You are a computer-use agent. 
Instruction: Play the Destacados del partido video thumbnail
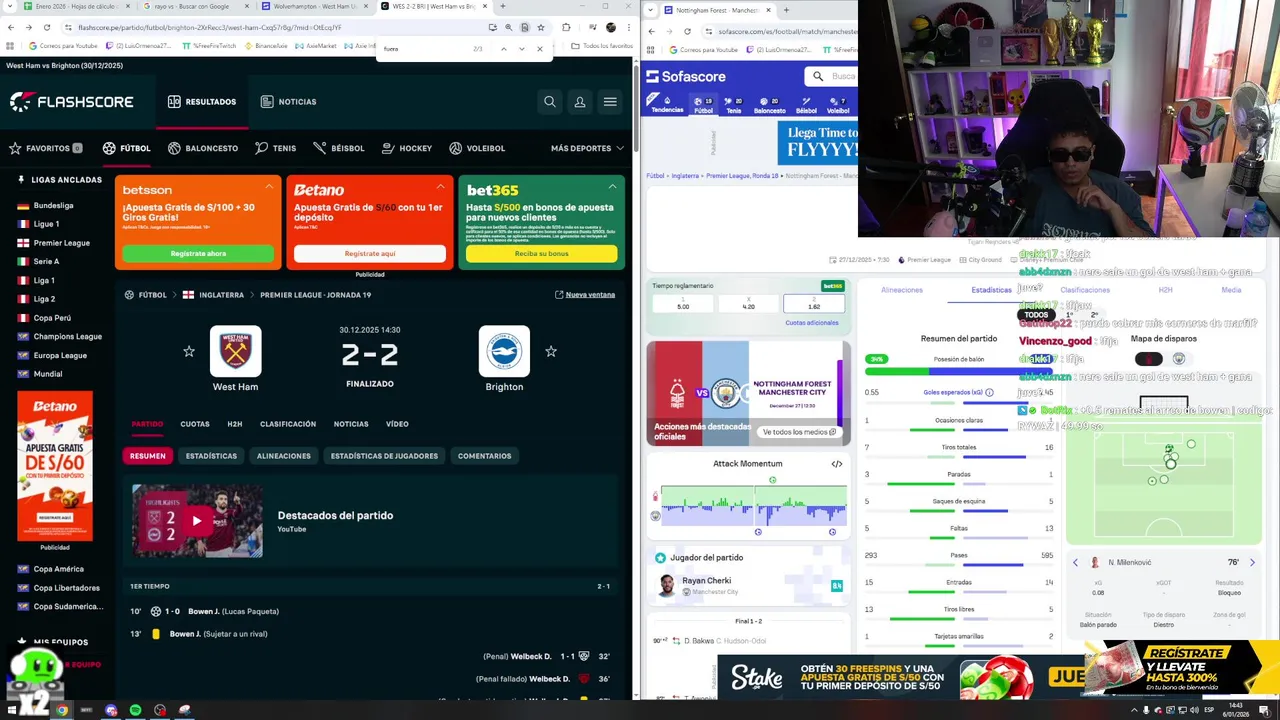coord(197,520)
